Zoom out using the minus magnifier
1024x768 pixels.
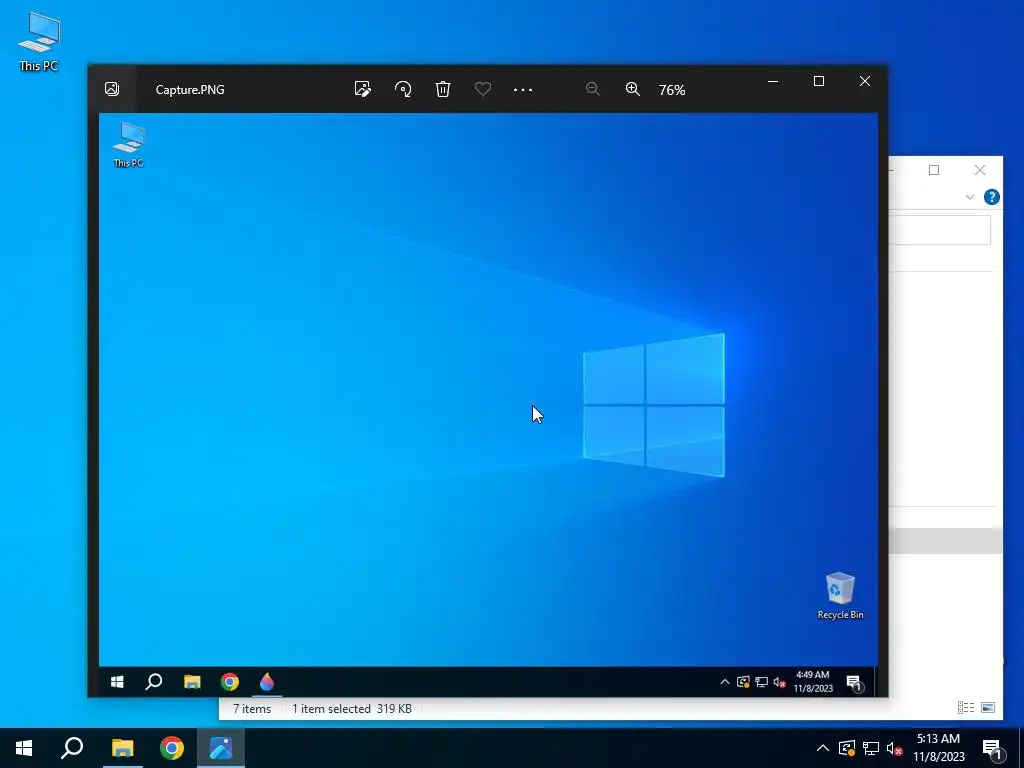pos(592,89)
